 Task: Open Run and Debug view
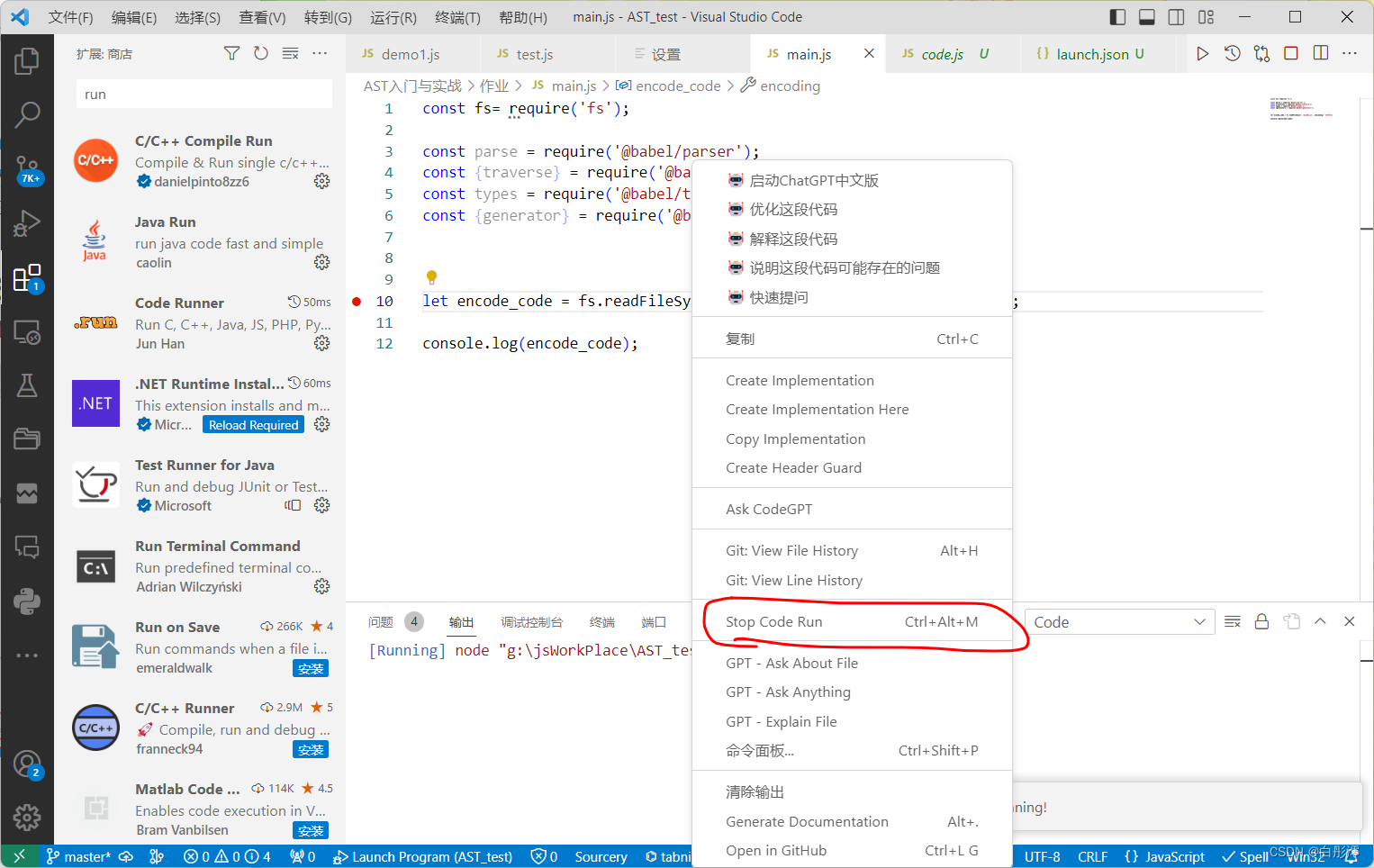tap(27, 223)
